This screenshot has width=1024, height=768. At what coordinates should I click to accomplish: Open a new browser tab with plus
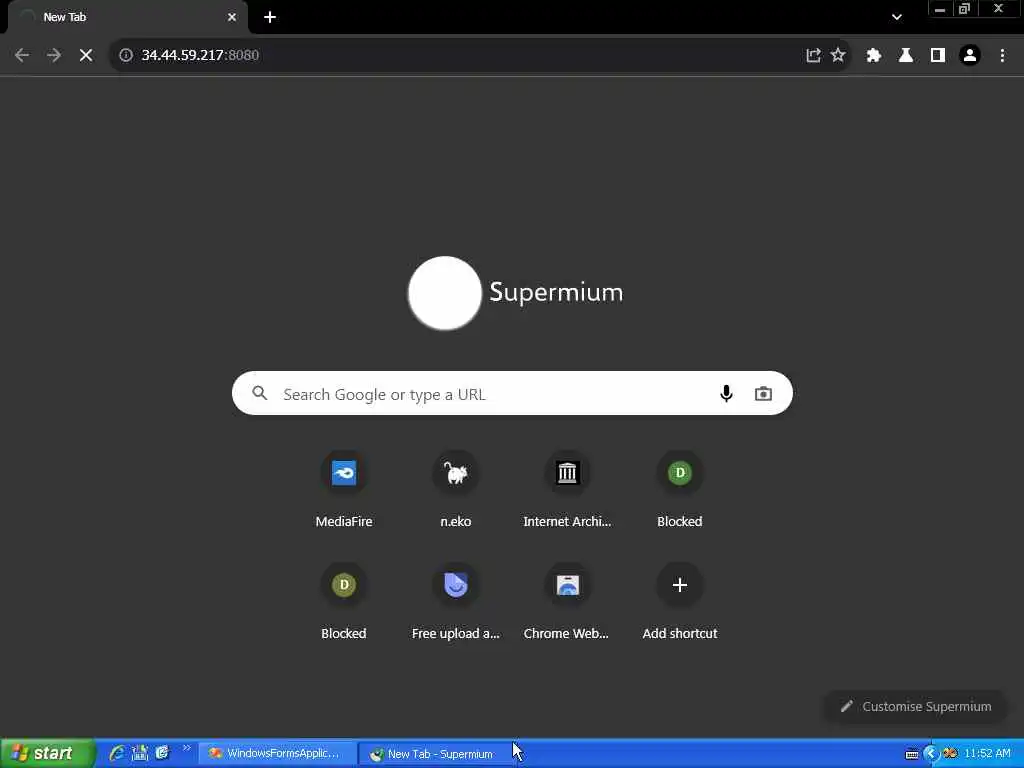pos(270,17)
